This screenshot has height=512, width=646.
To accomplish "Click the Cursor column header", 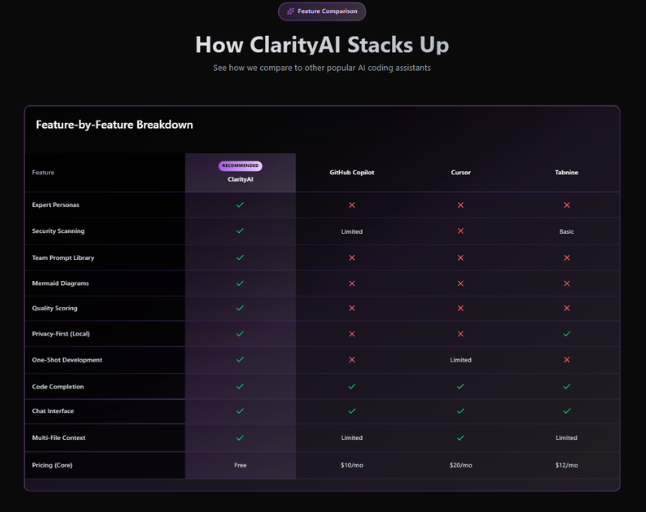I will pos(460,172).
